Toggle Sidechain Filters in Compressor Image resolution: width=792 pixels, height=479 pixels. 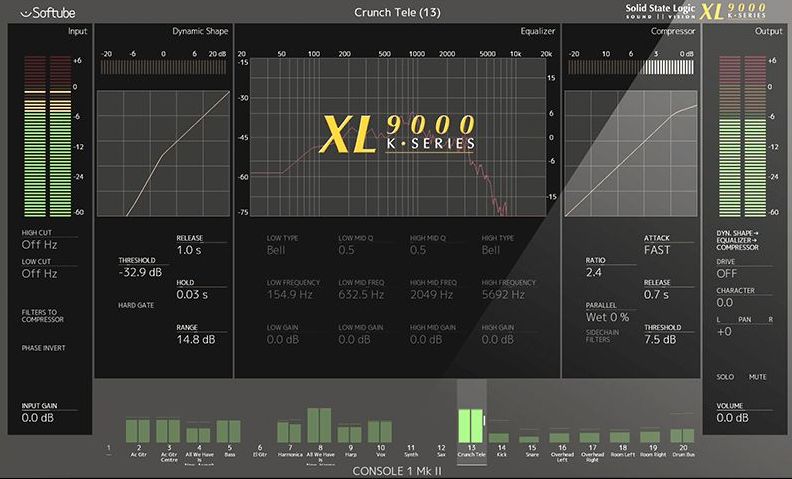[602, 336]
